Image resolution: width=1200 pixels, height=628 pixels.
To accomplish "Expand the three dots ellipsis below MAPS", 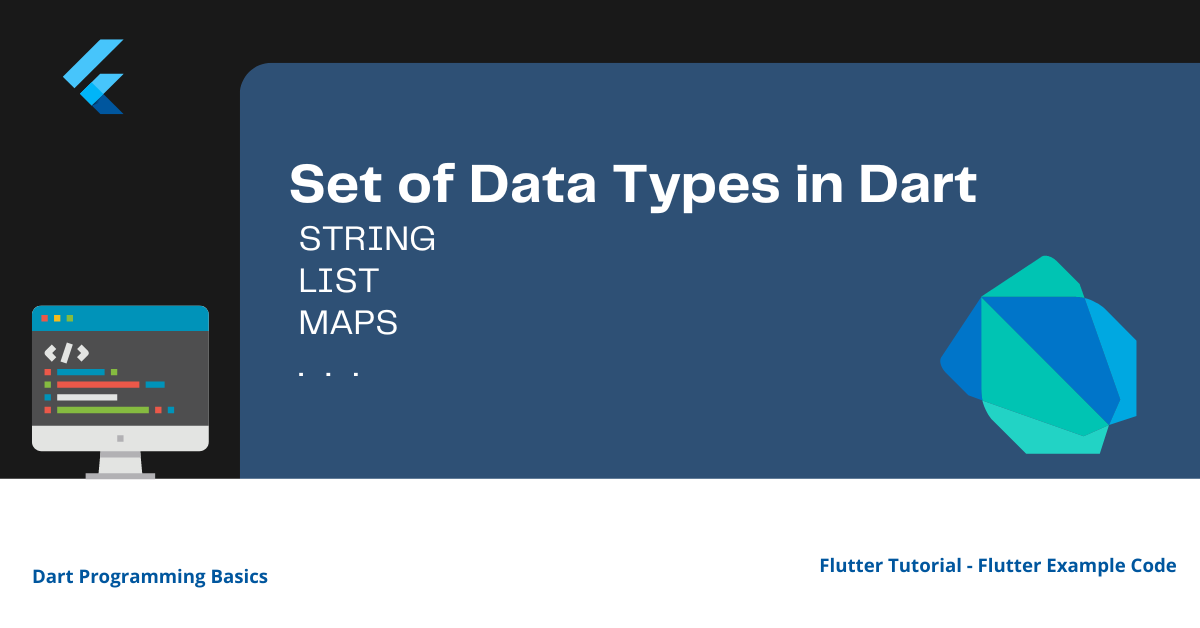I will [x=328, y=374].
